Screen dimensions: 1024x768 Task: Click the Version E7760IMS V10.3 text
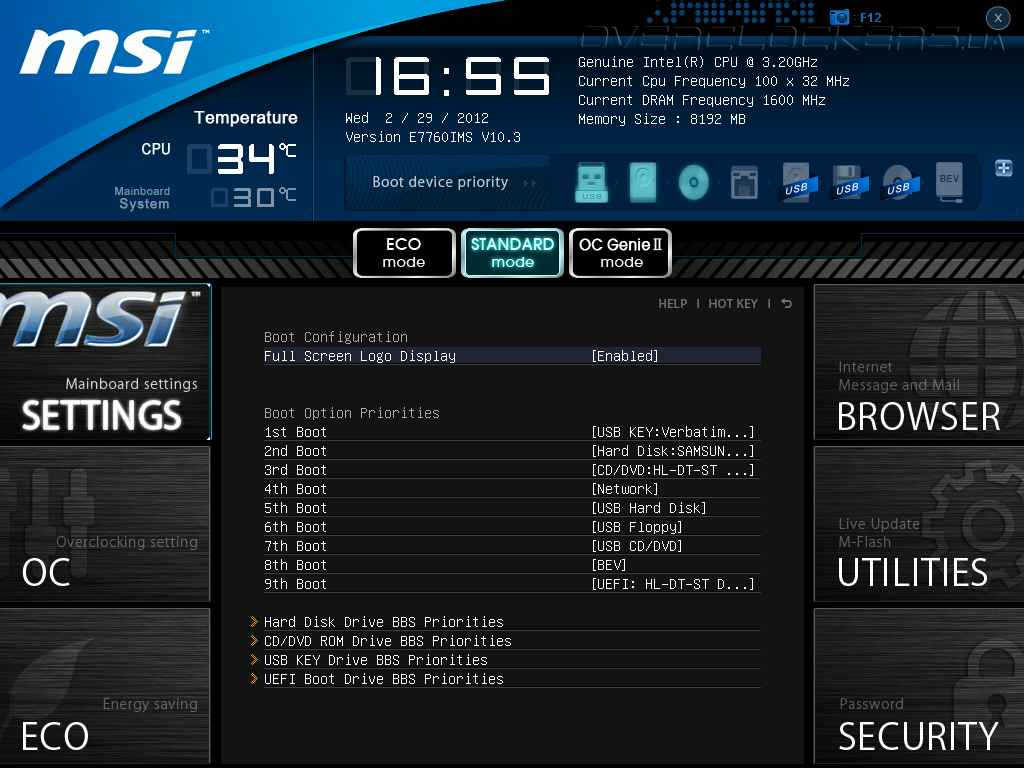432,137
